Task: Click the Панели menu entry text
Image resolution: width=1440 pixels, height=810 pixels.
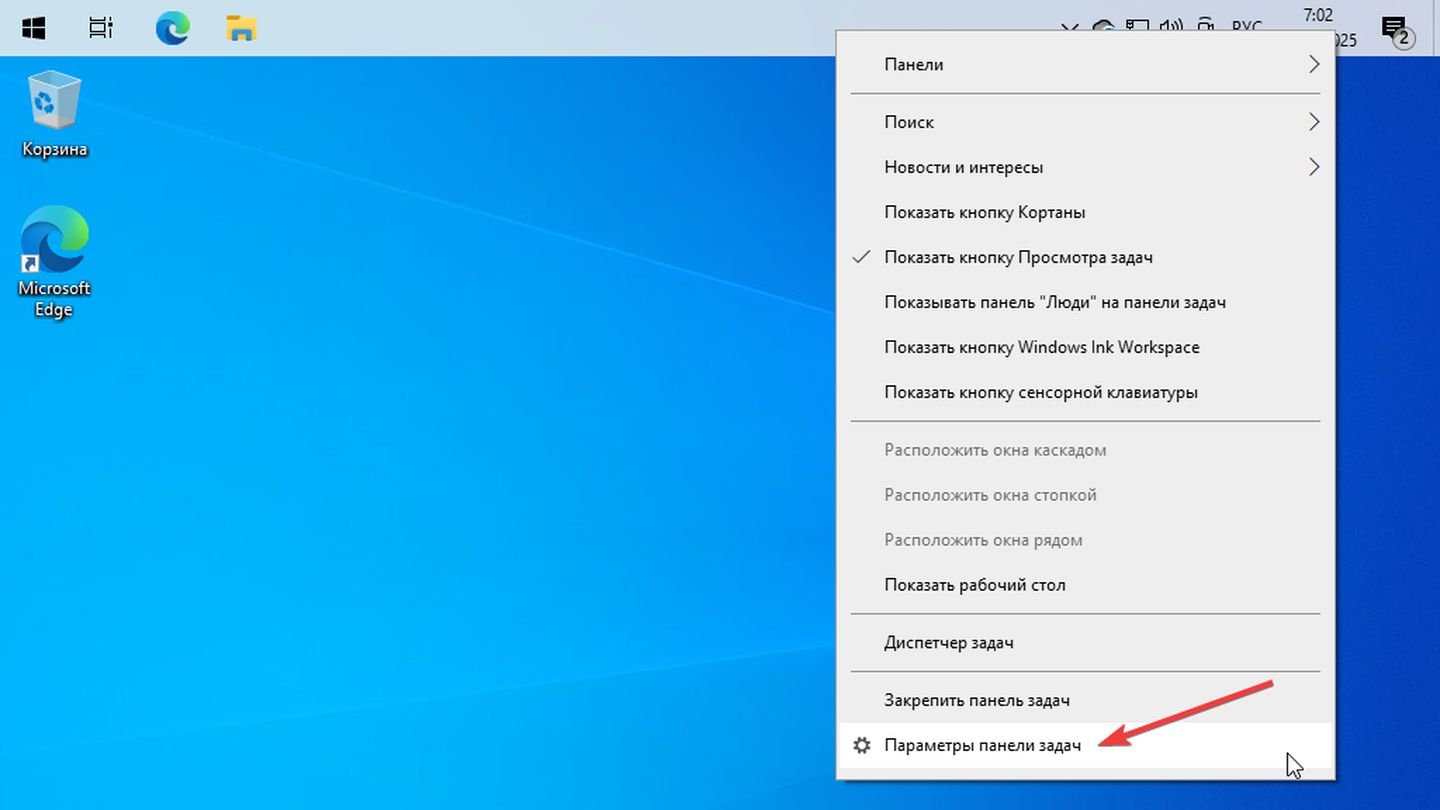Action: [x=913, y=64]
